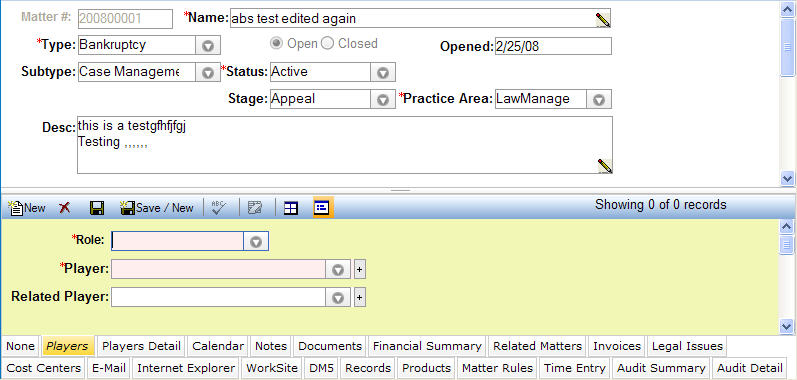Open the Time Entry tab
Screen dimensions: 797x380
[574, 368]
